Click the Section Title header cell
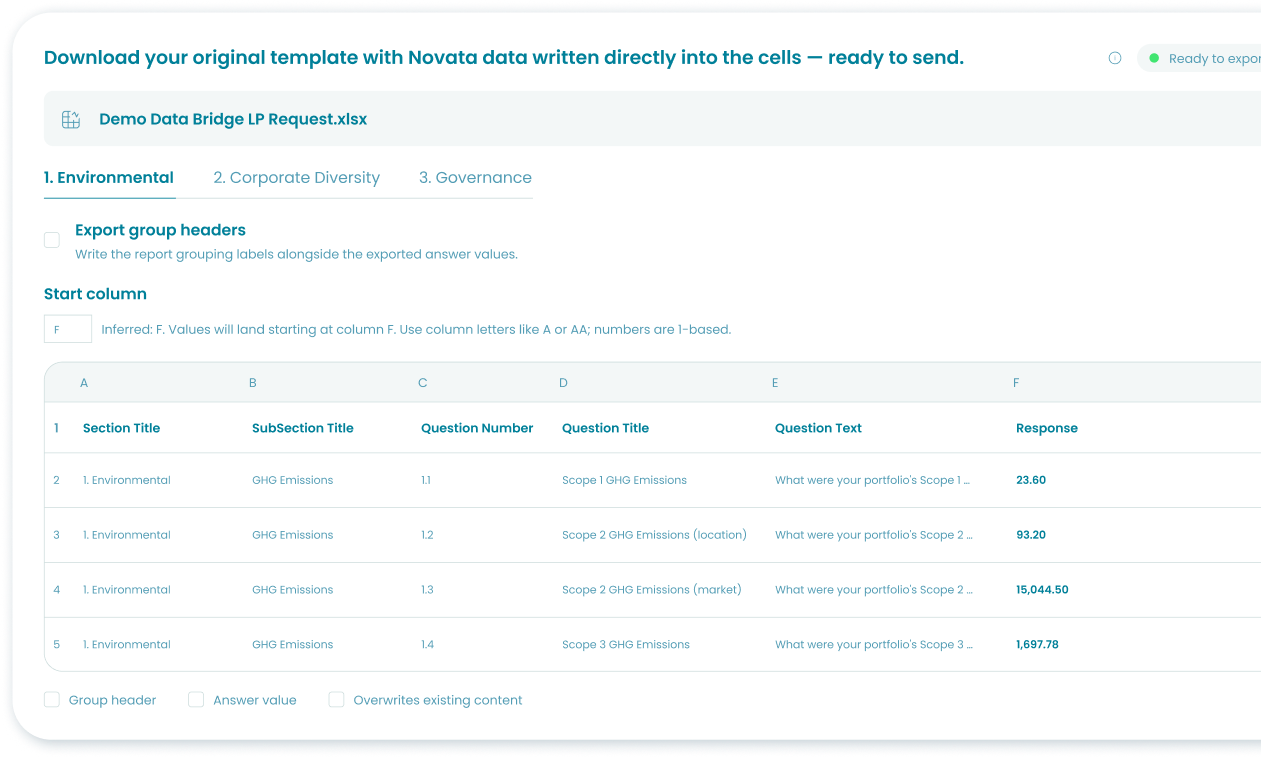 [121, 428]
